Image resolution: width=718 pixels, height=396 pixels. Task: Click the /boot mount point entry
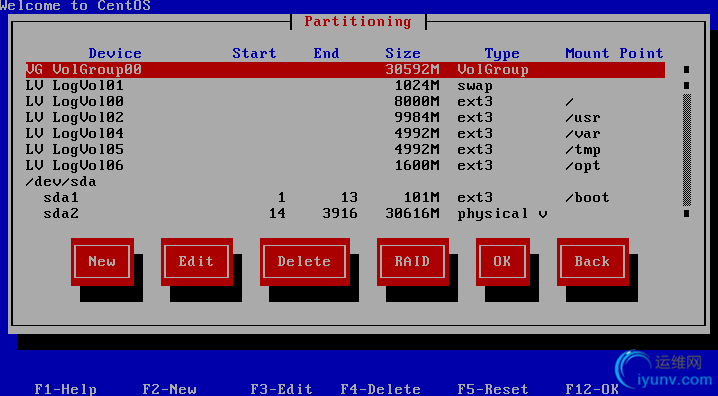tap(587, 198)
